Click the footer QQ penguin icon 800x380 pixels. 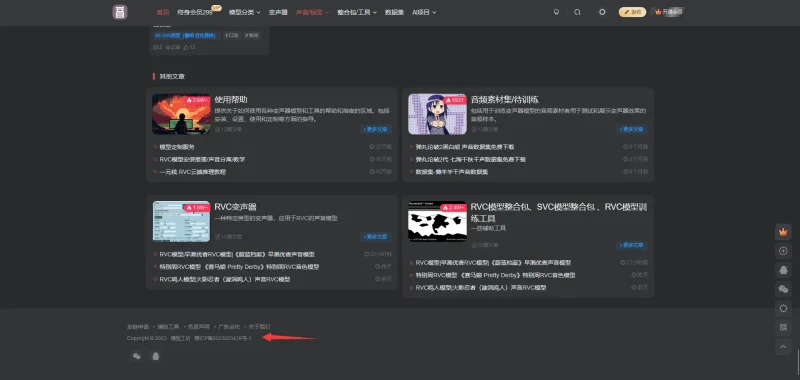tap(156, 356)
